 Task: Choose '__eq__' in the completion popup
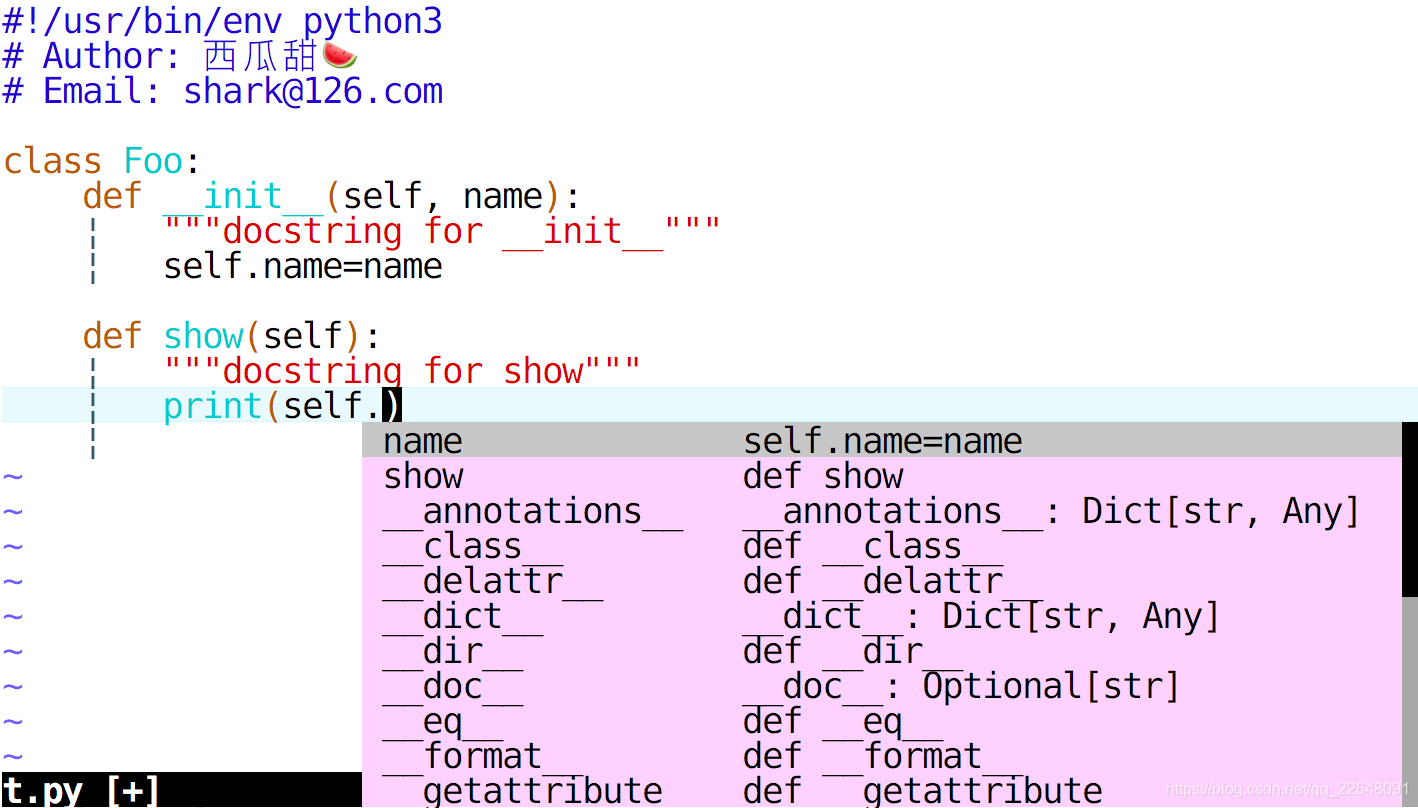(x=882, y=720)
